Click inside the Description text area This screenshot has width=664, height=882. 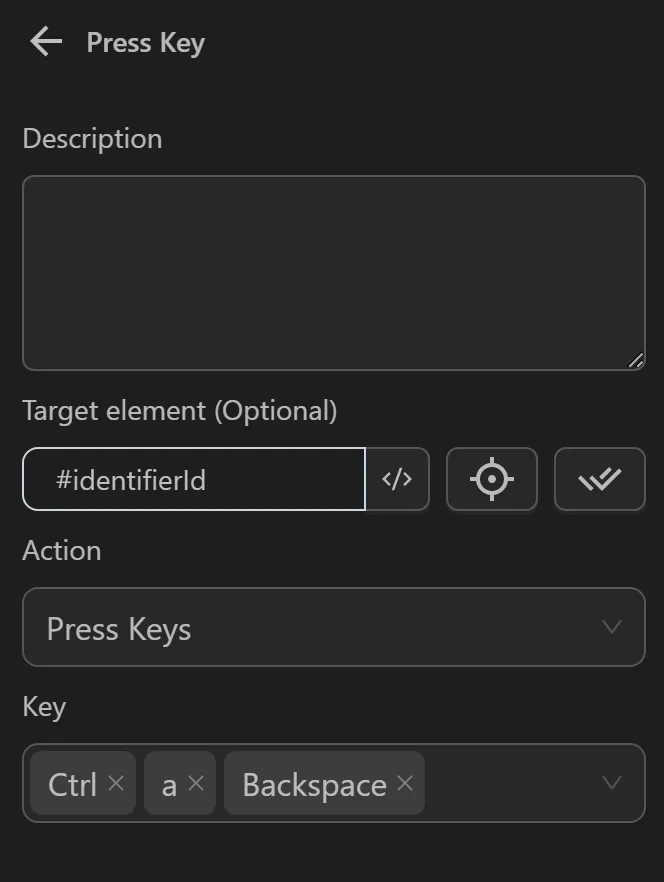pyautogui.click(x=334, y=272)
